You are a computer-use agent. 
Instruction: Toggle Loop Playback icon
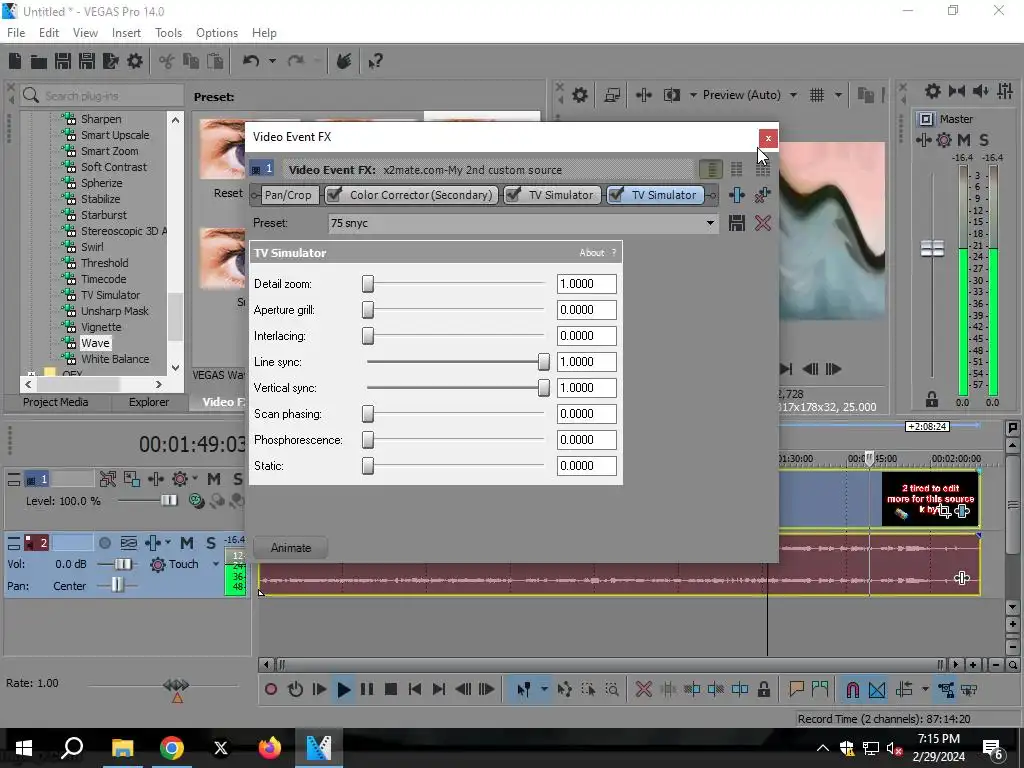pos(295,689)
